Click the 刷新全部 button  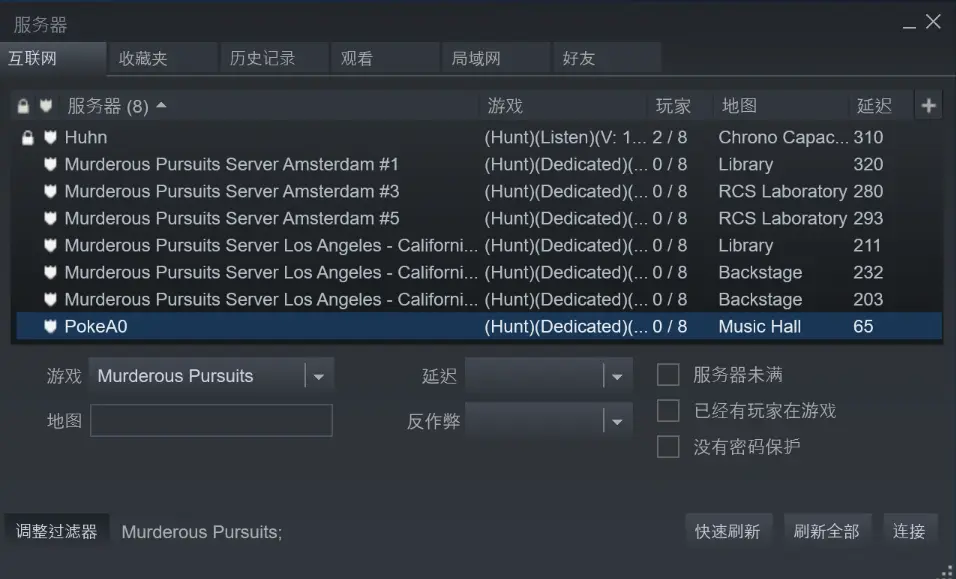[x=827, y=531]
